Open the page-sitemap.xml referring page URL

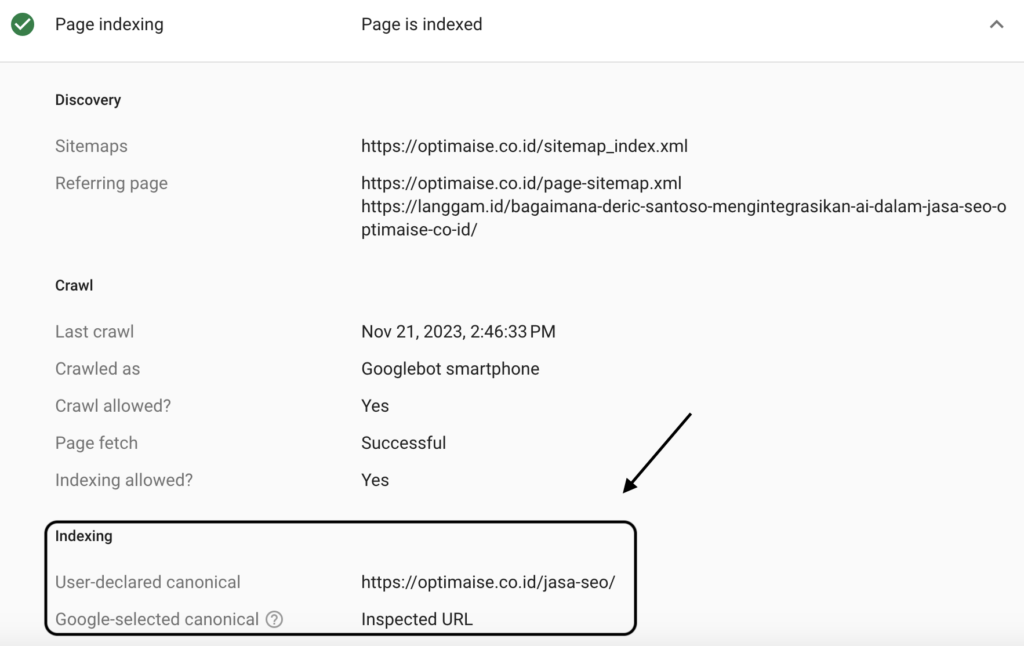[x=521, y=183]
